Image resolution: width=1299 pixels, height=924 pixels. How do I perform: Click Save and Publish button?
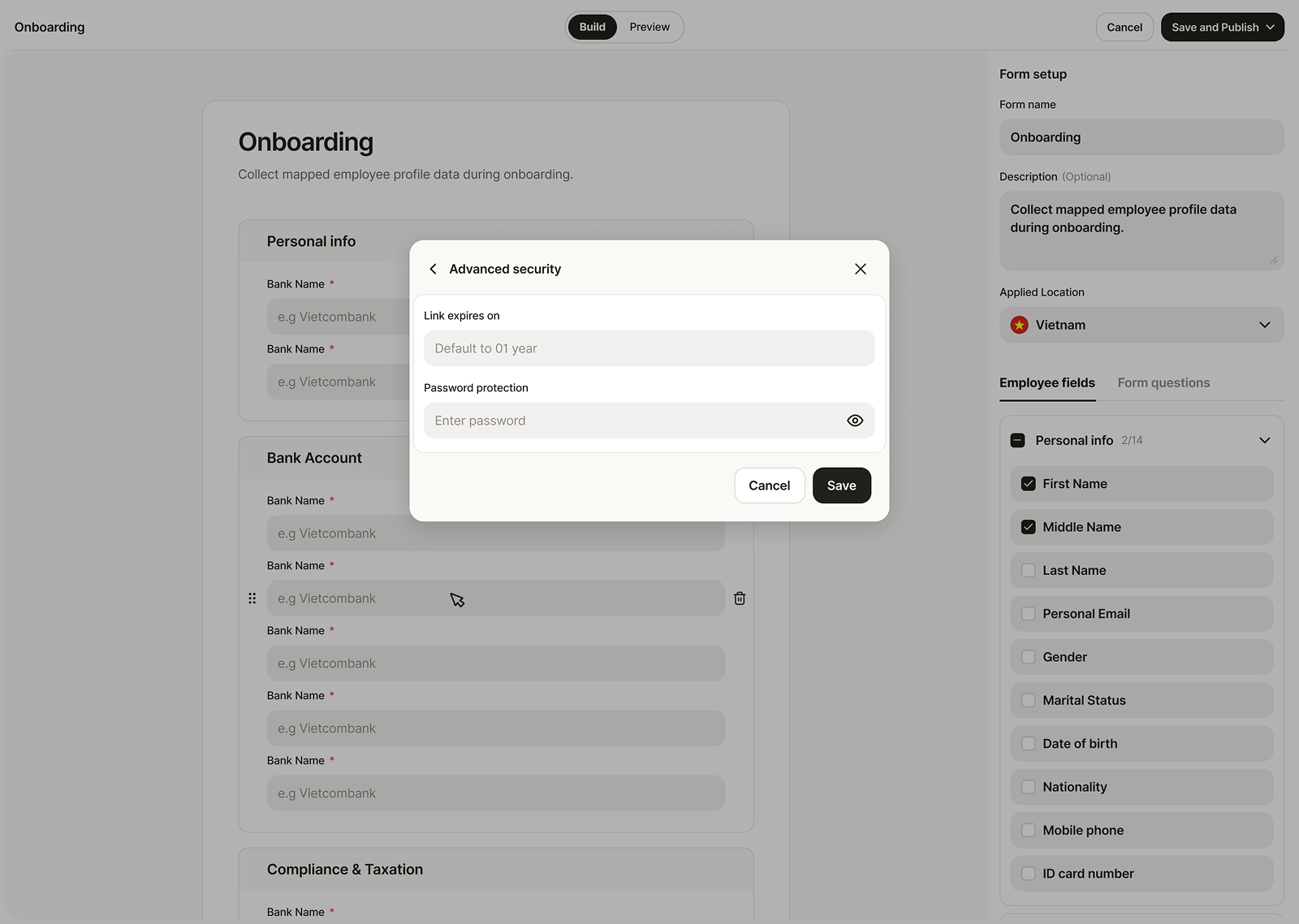click(x=1222, y=27)
